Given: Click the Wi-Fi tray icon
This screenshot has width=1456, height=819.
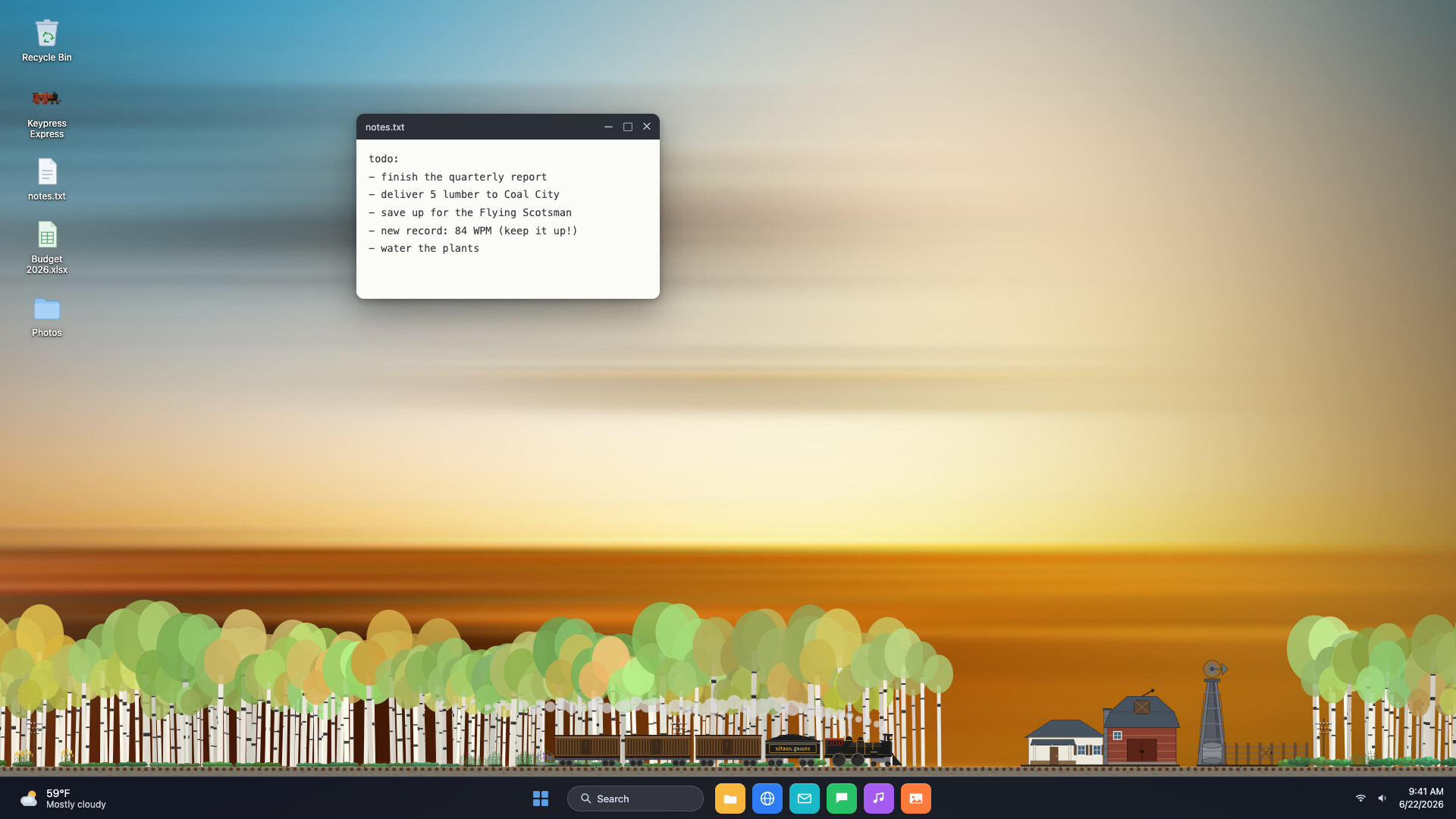Looking at the screenshot, I should [x=1360, y=799].
